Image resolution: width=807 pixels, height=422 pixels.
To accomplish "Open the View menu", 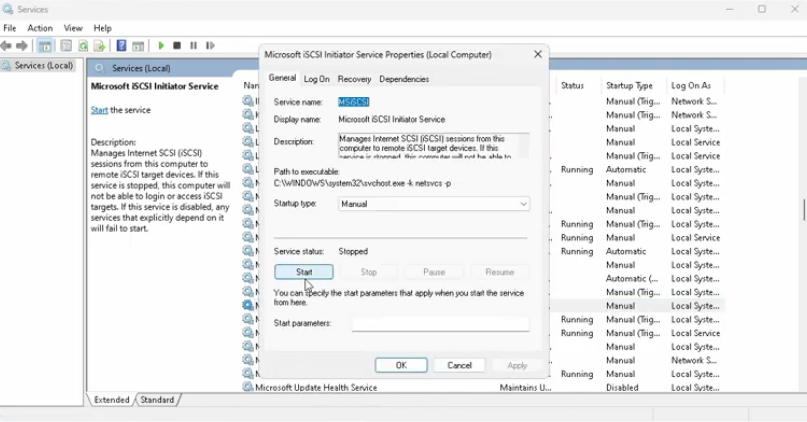I will (73, 28).
